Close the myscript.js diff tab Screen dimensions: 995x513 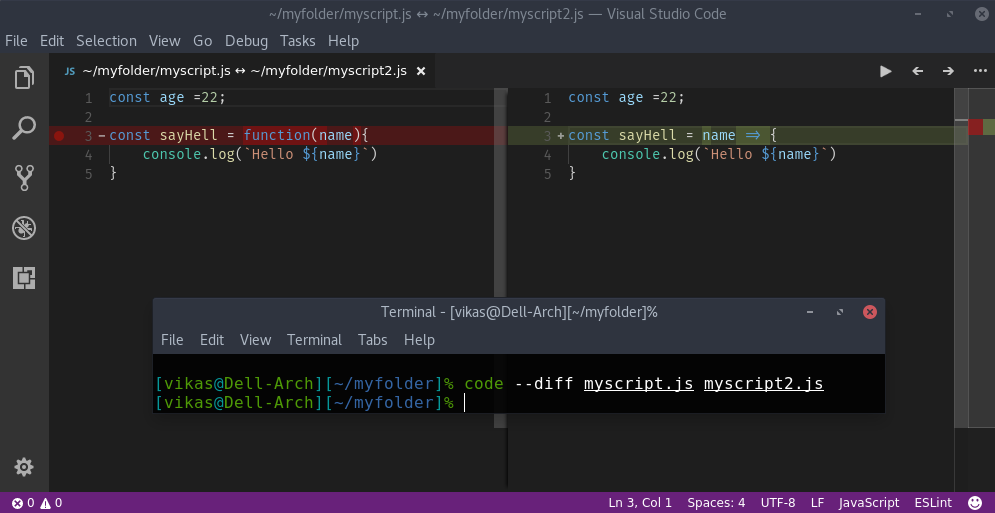coord(420,71)
